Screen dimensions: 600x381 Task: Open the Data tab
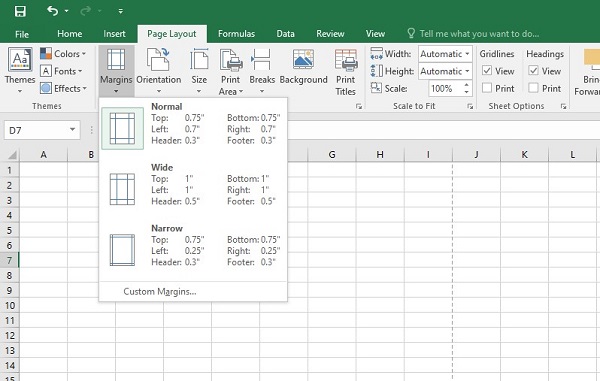(285, 34)
